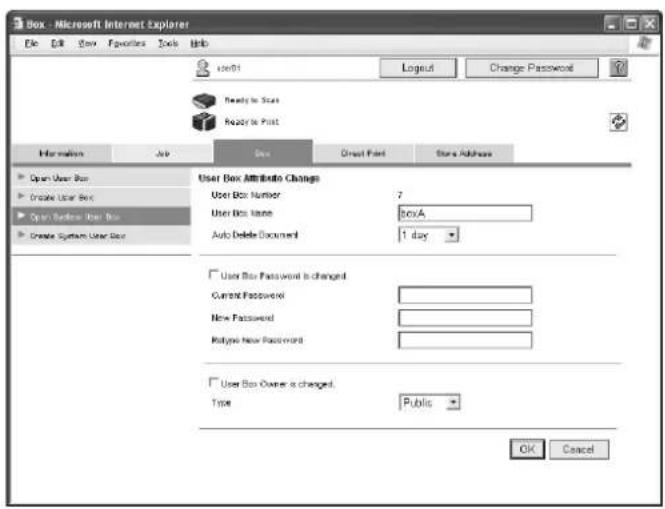Enable User Box Owner is changed checkbox
The image size is (665, 509).
213,383
